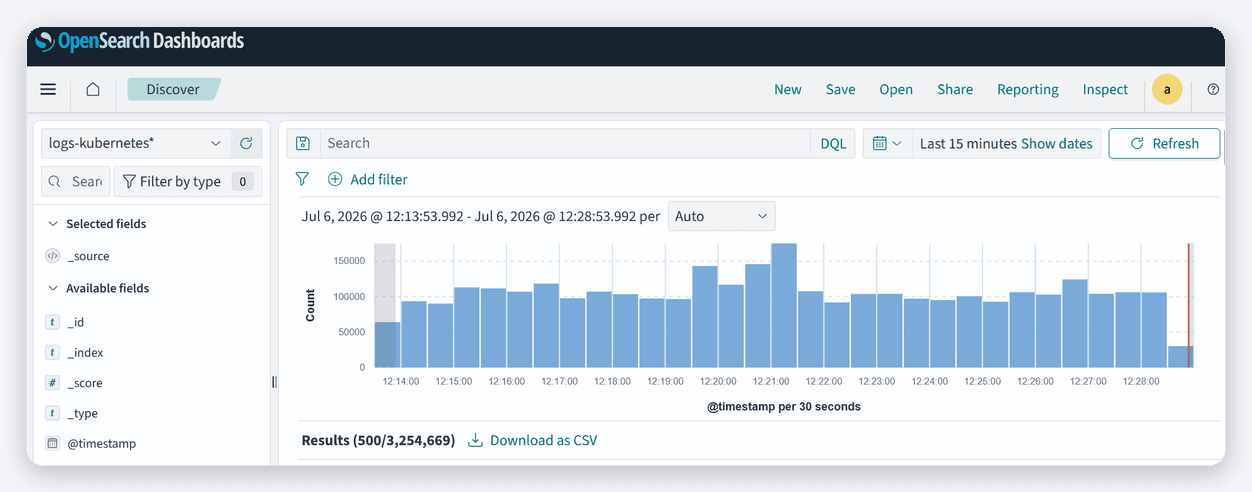1252x492 pixels.
Task: Click the Add filter plus button
Action: [367, 179]
